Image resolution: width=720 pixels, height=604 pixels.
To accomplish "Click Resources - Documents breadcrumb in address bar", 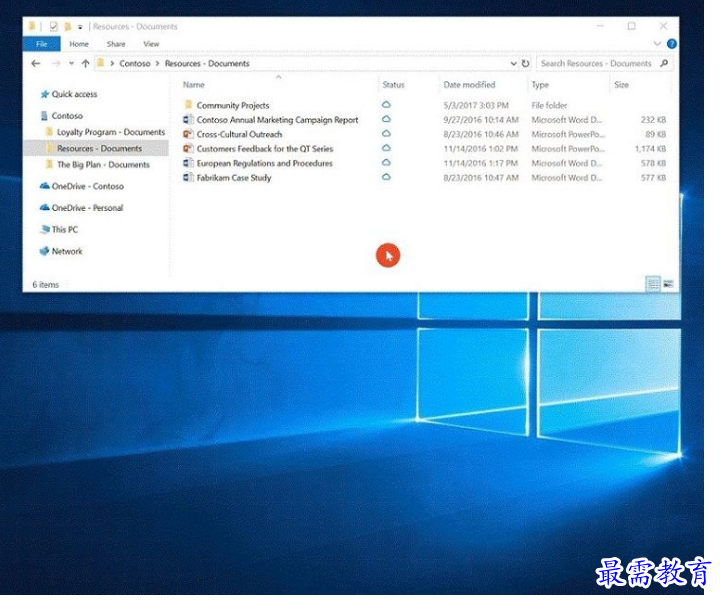I will (x=207, y=64).
